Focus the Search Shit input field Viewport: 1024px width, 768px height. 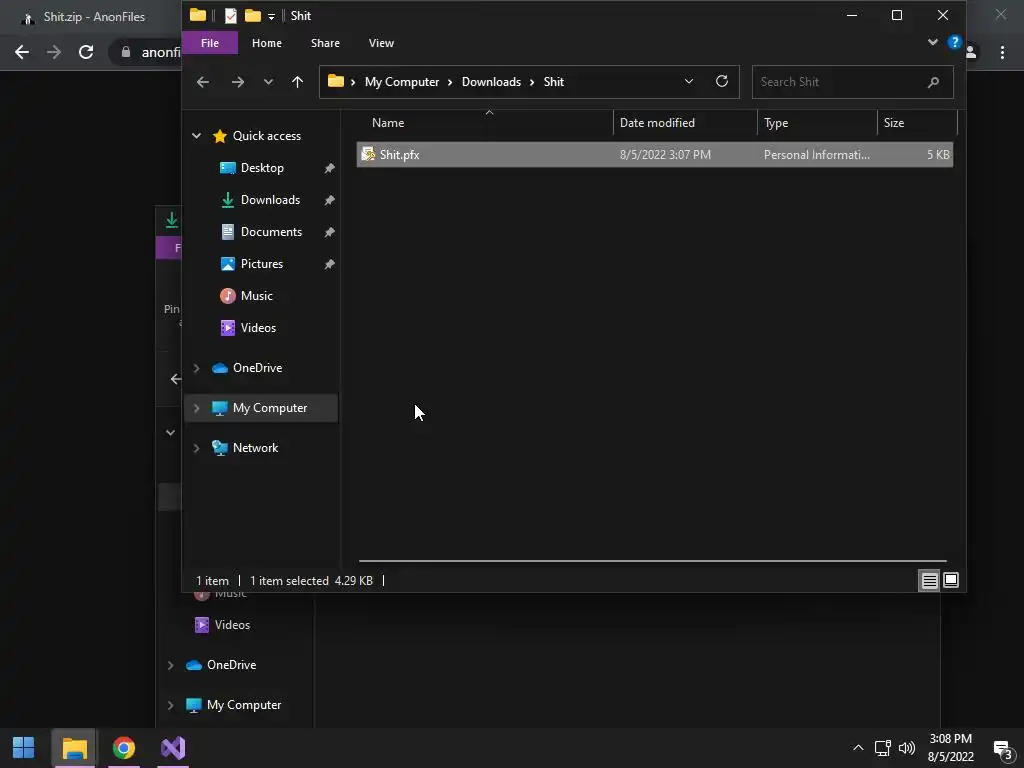pyautogui.click(x=852, y=82)
